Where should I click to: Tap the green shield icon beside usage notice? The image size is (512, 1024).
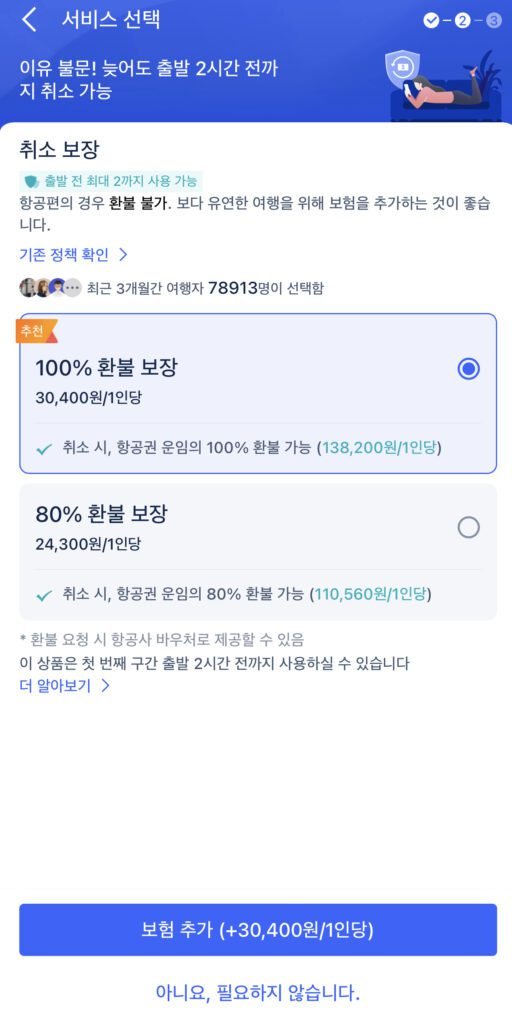click(x=32, y=181)
